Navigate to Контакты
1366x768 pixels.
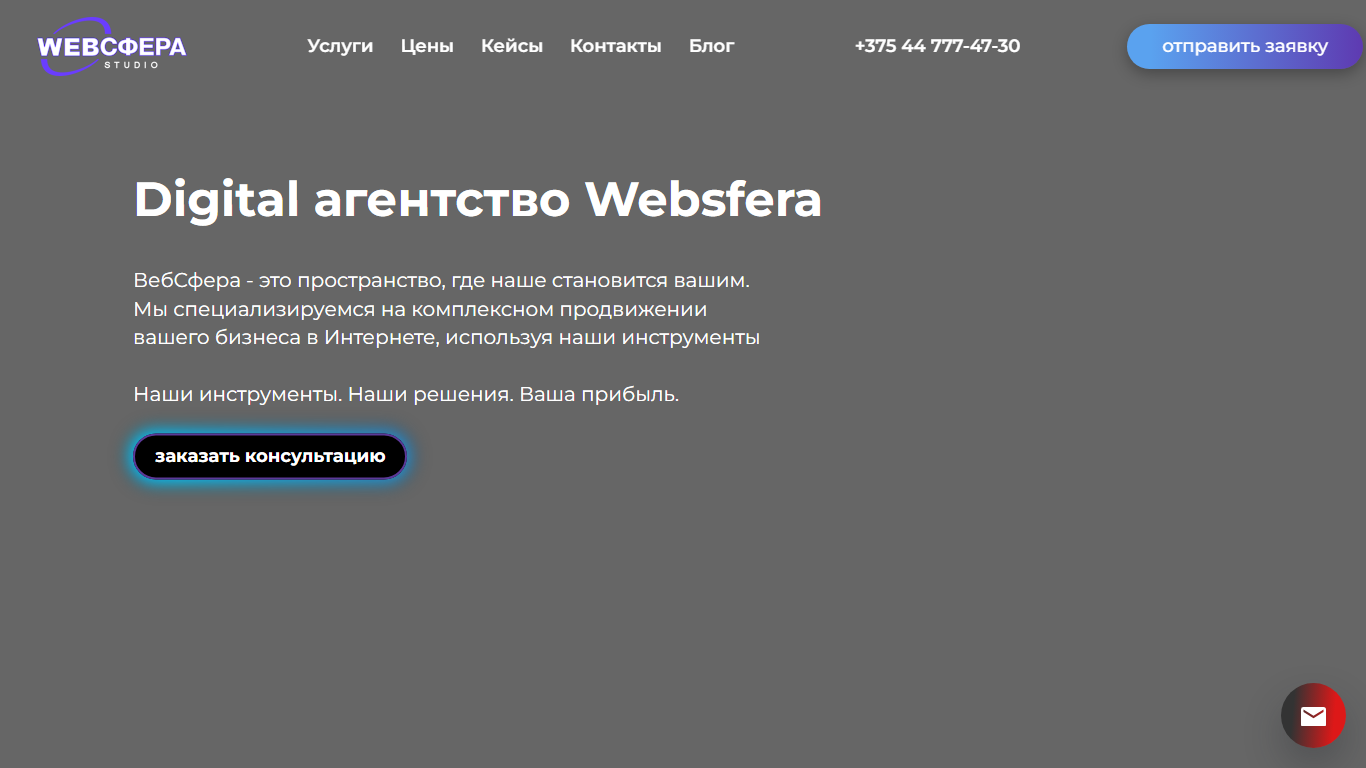click(616, 46)
